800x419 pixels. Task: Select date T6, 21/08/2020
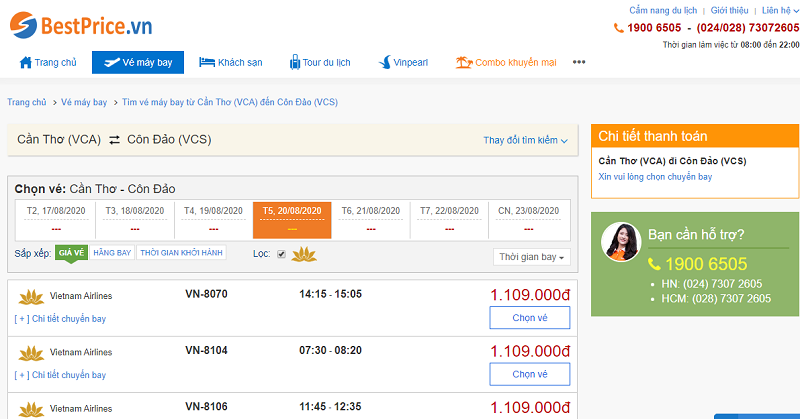[370, 220]
